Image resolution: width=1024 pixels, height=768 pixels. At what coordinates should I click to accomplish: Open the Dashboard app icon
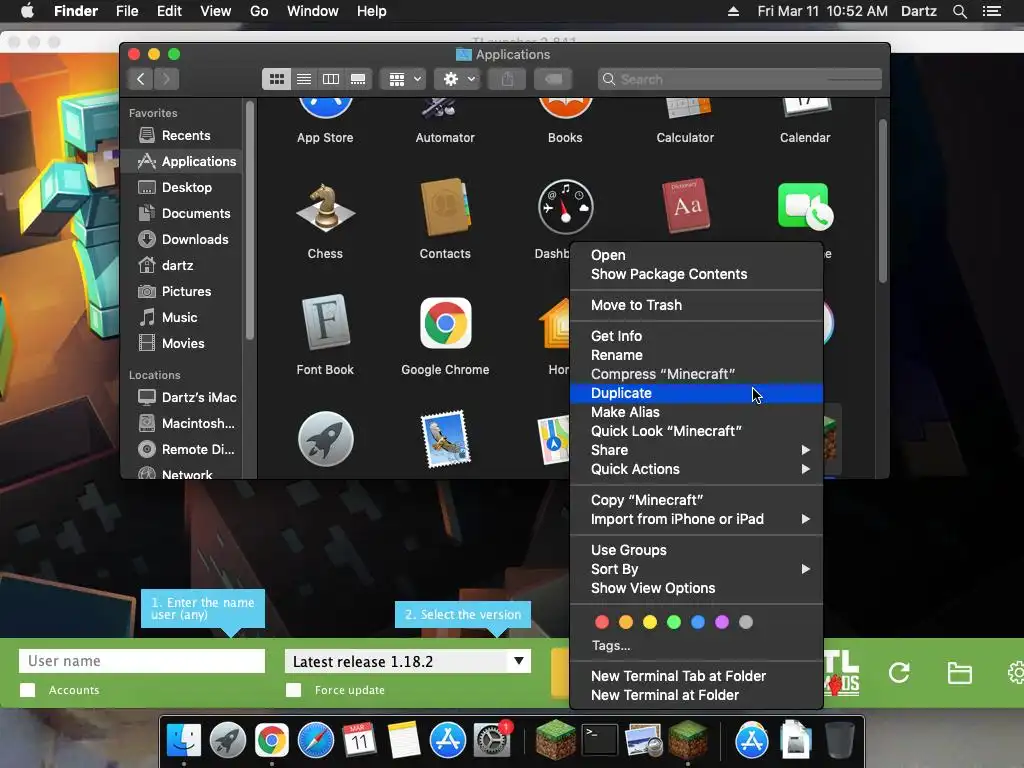coord(566,207)
